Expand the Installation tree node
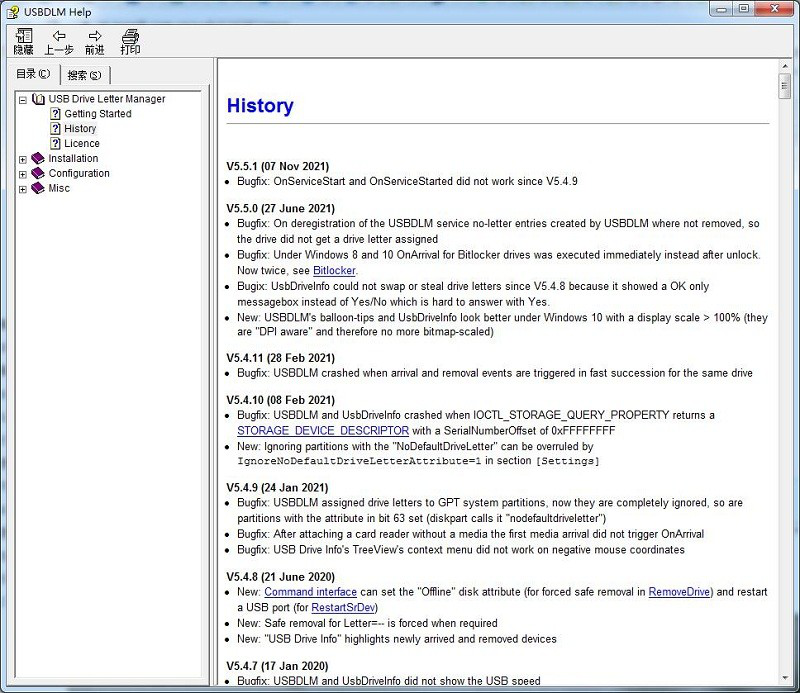The height and width of the screenshot is (693, 800). coord(22,160)
